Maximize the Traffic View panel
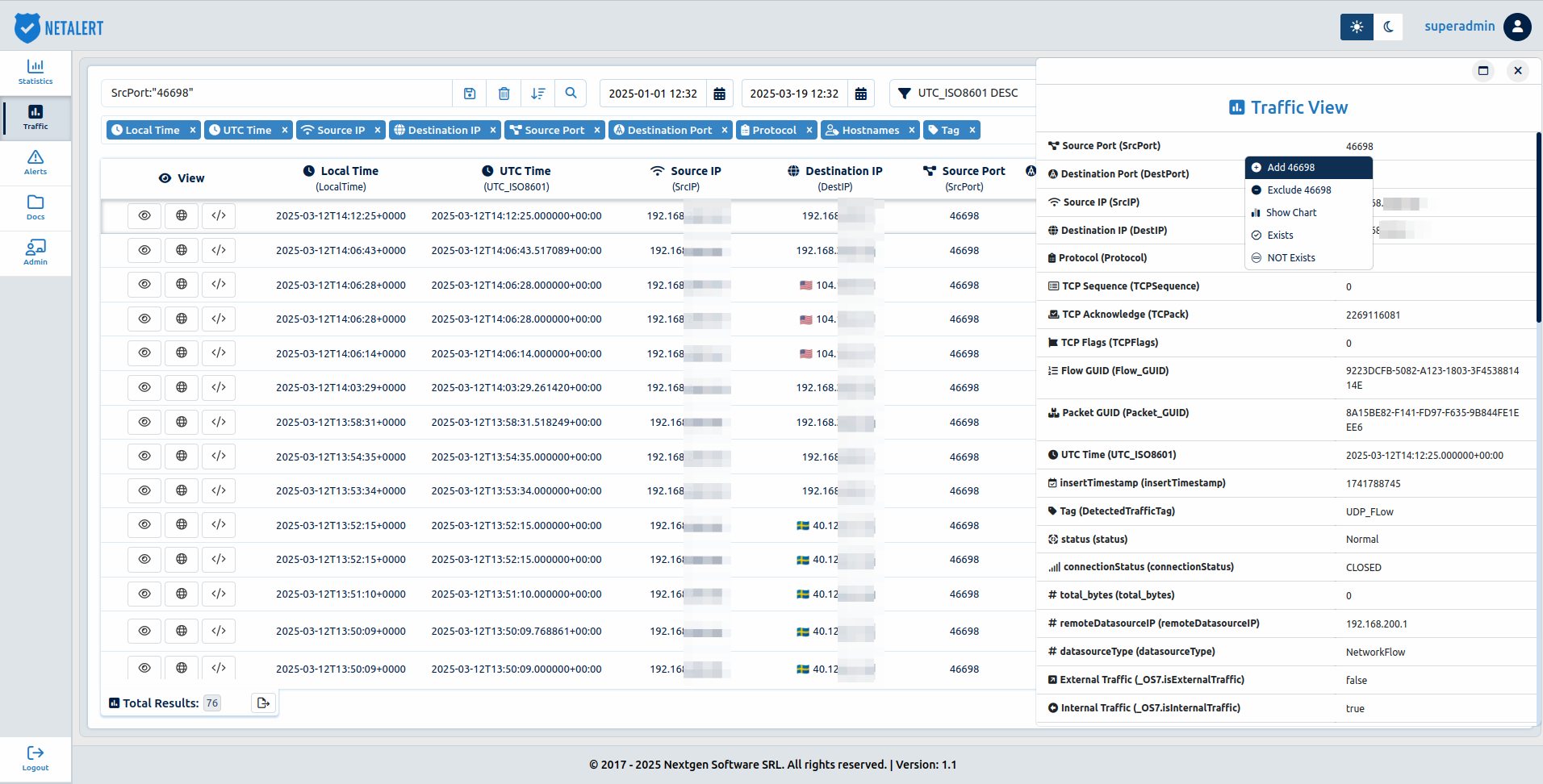Image resolution: width=1543 pixels, height=784 pixels. coord(1483,71)
